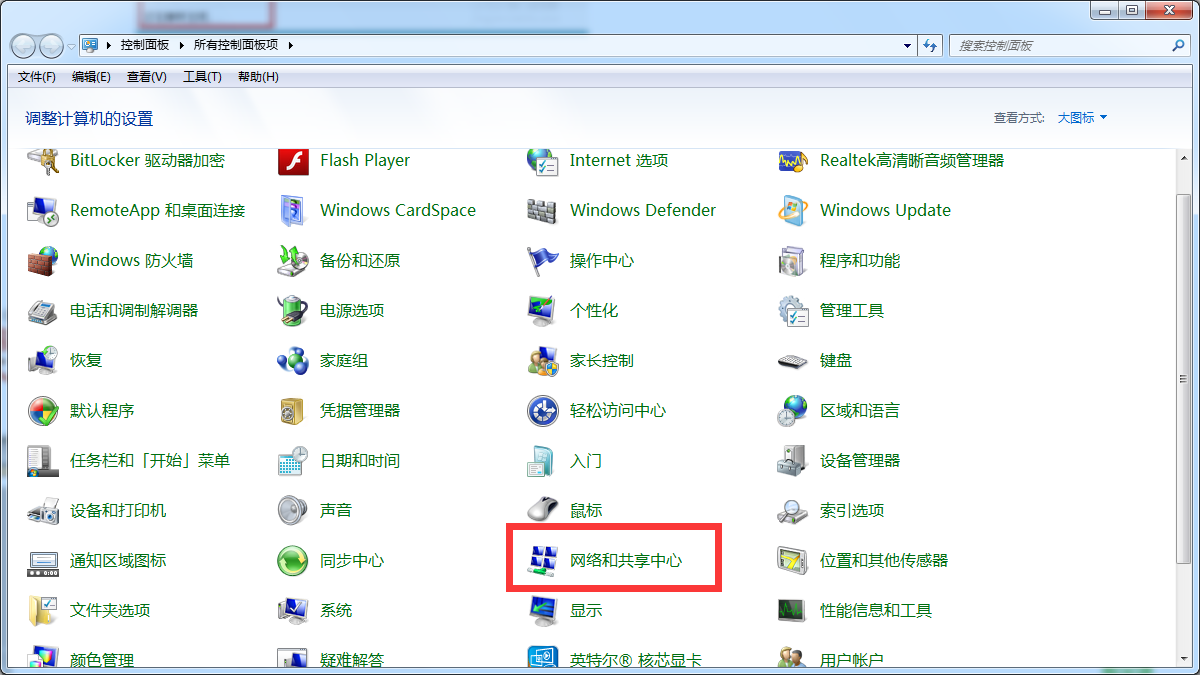The height and width of the screenshot is (675, 1200).
Task: Open the Windows CardSpace icon
Action: 292,211
